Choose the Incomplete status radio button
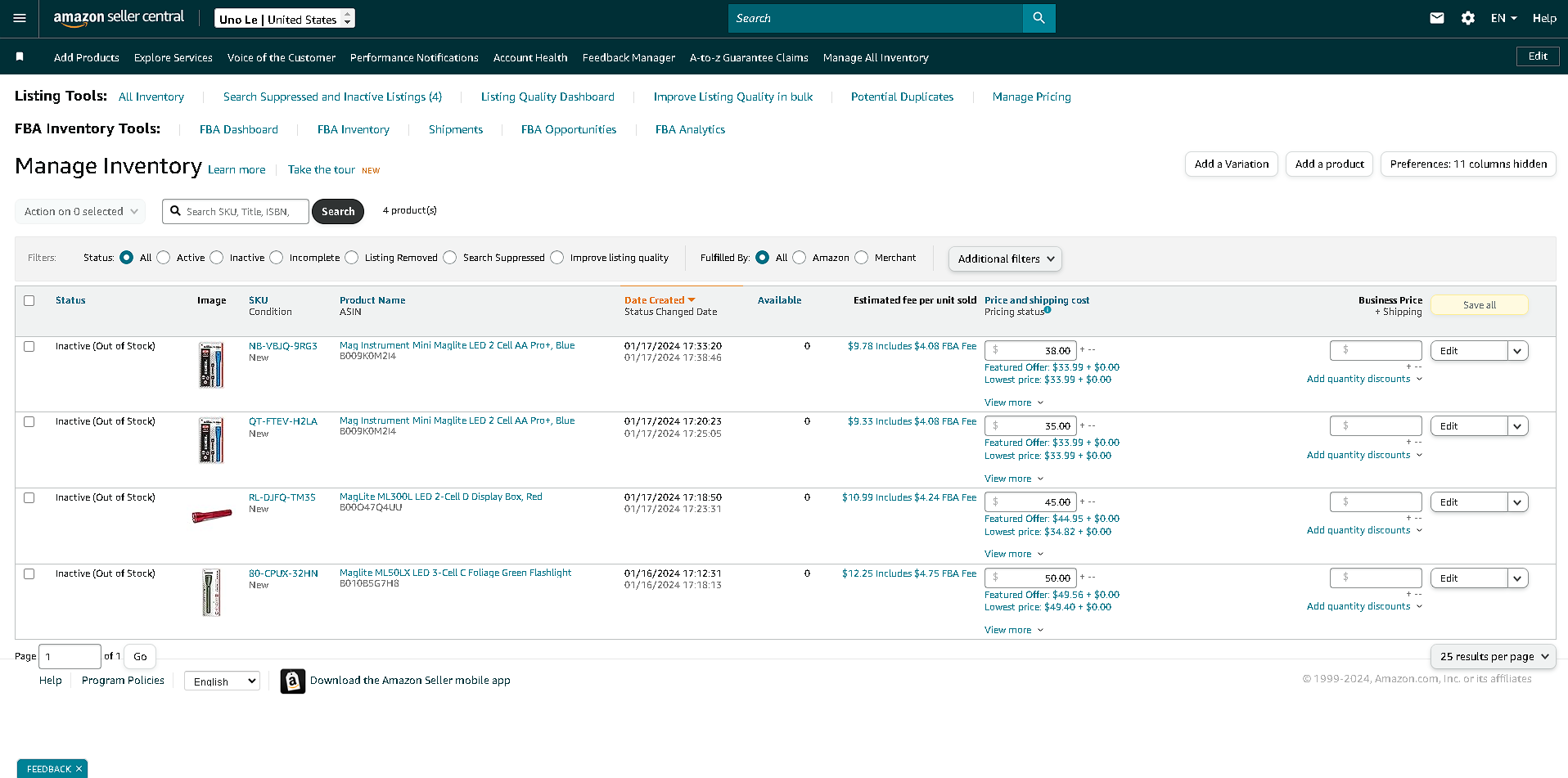The width and height of the screenshot is (1568, 778). click(x=277, y=258)
